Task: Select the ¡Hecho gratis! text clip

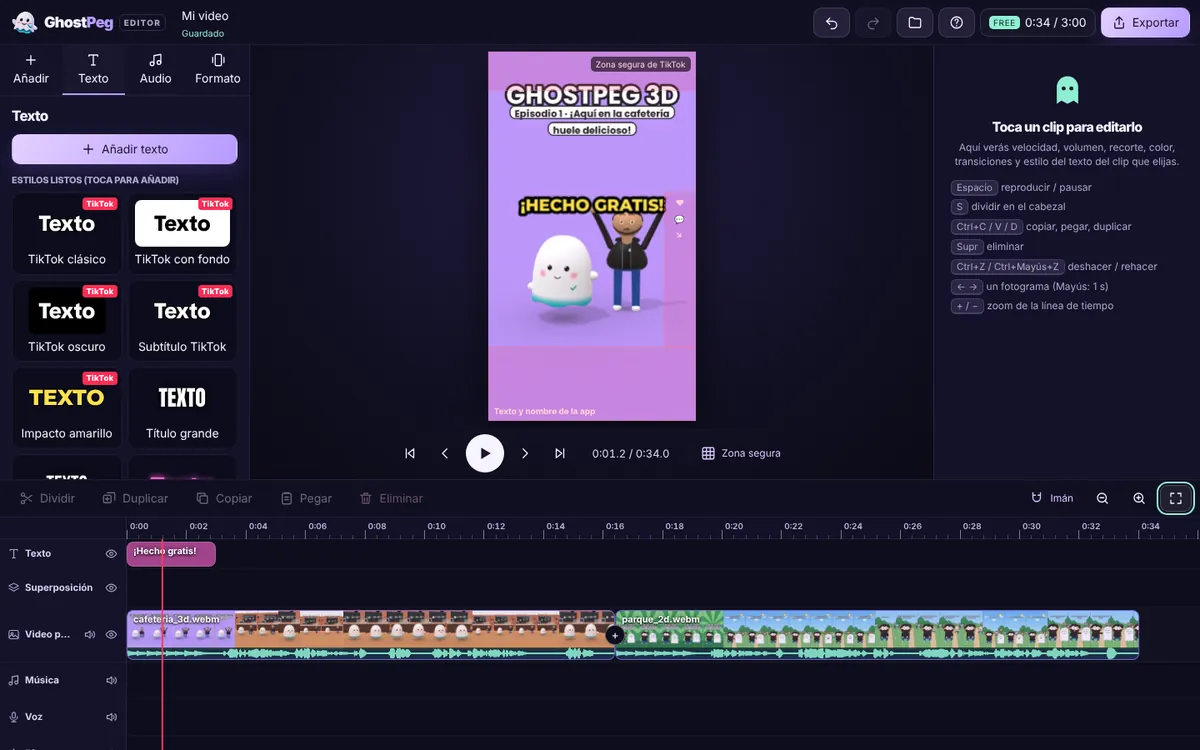Action: [x=171, y=554]
